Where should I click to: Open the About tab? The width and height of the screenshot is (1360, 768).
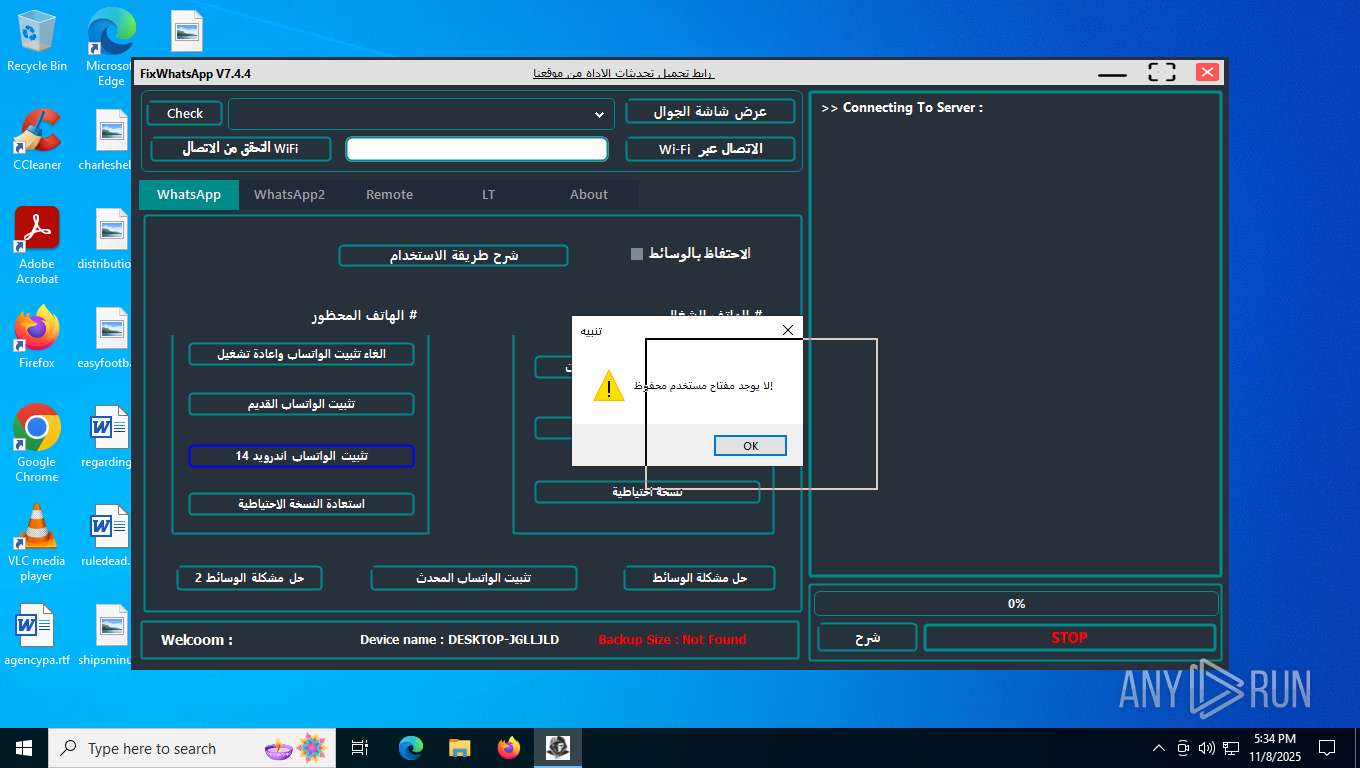tap(589, 194)
